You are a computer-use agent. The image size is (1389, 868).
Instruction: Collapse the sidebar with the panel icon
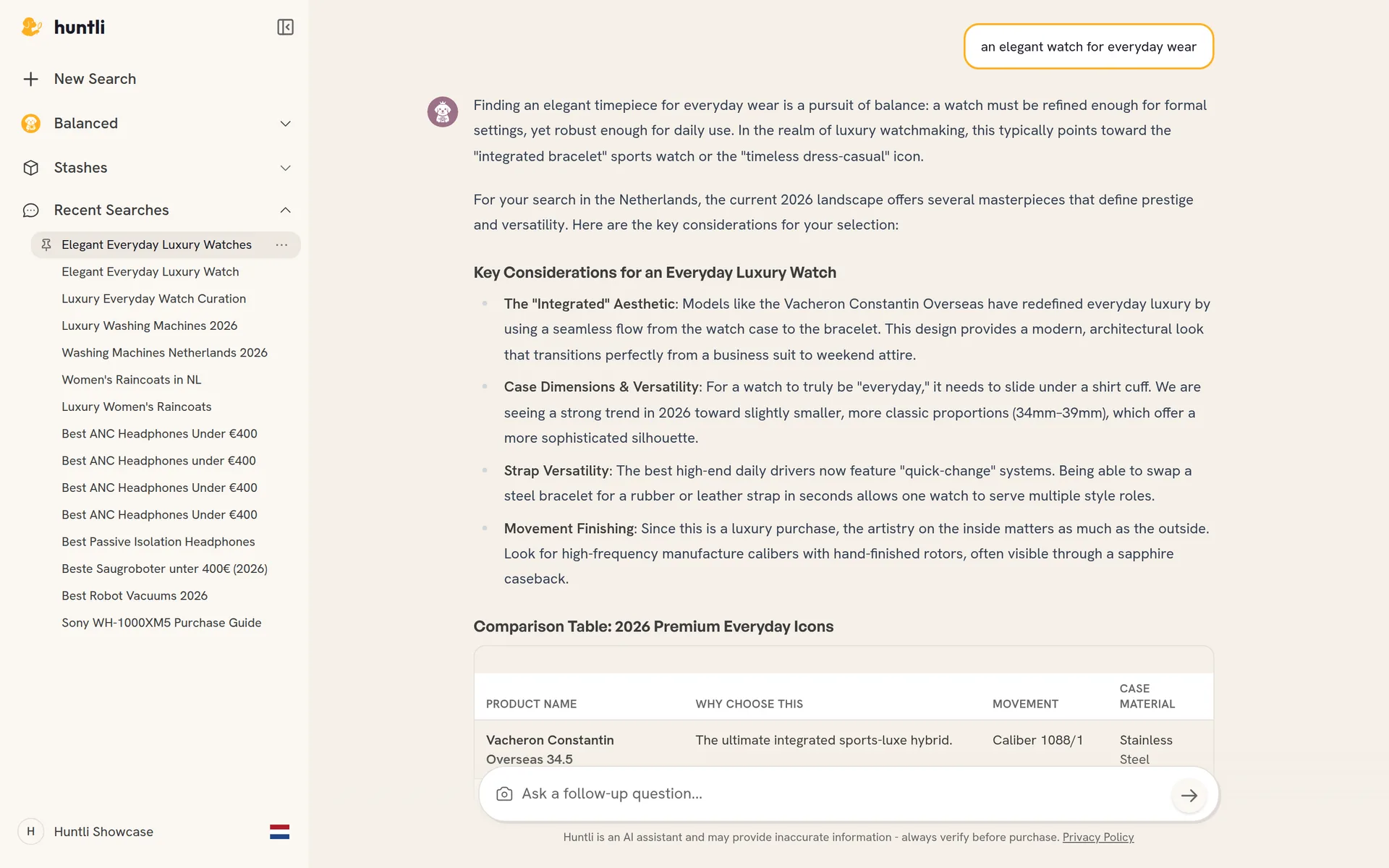285,27
